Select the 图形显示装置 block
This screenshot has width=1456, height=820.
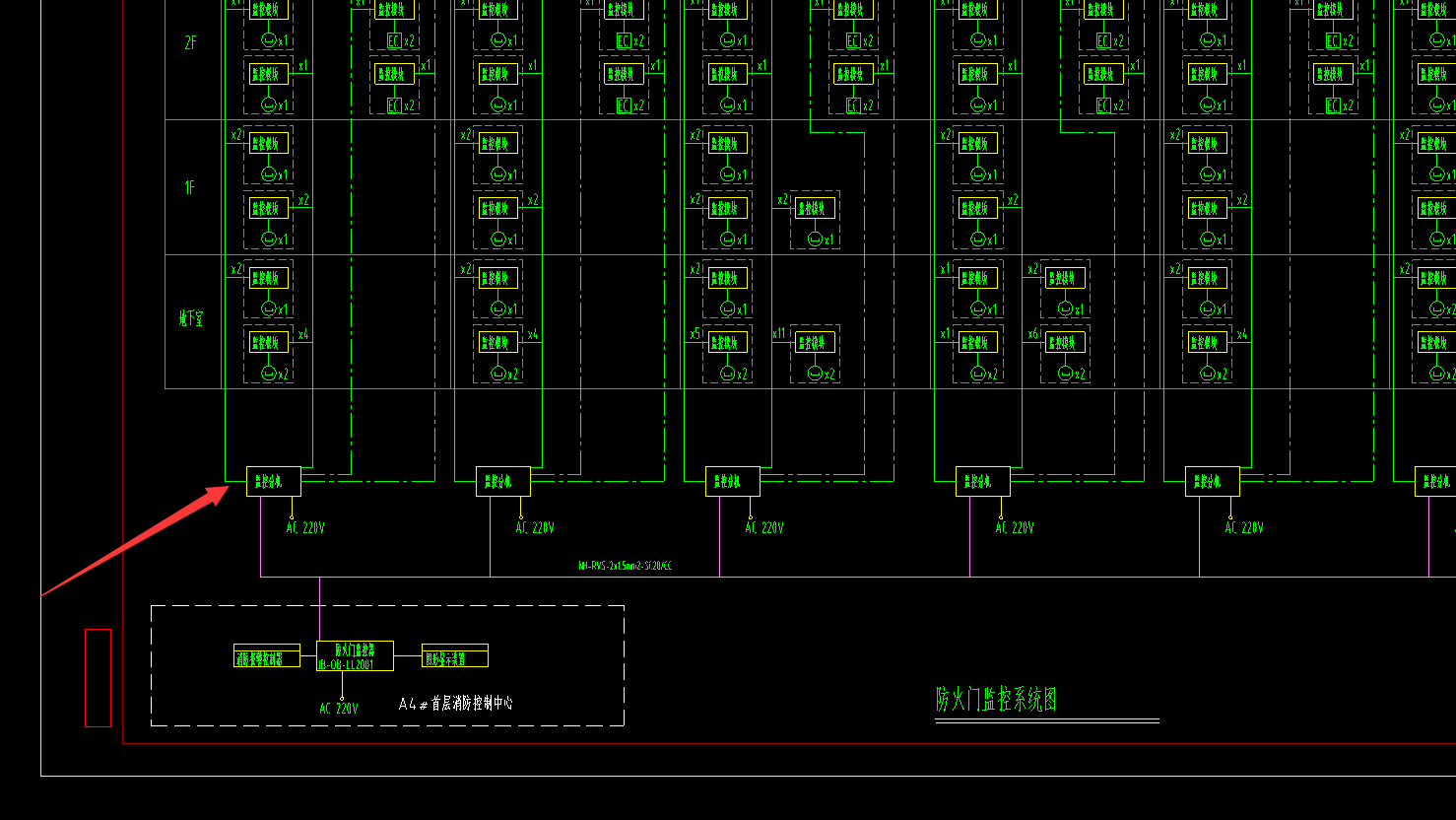(455, 656)
